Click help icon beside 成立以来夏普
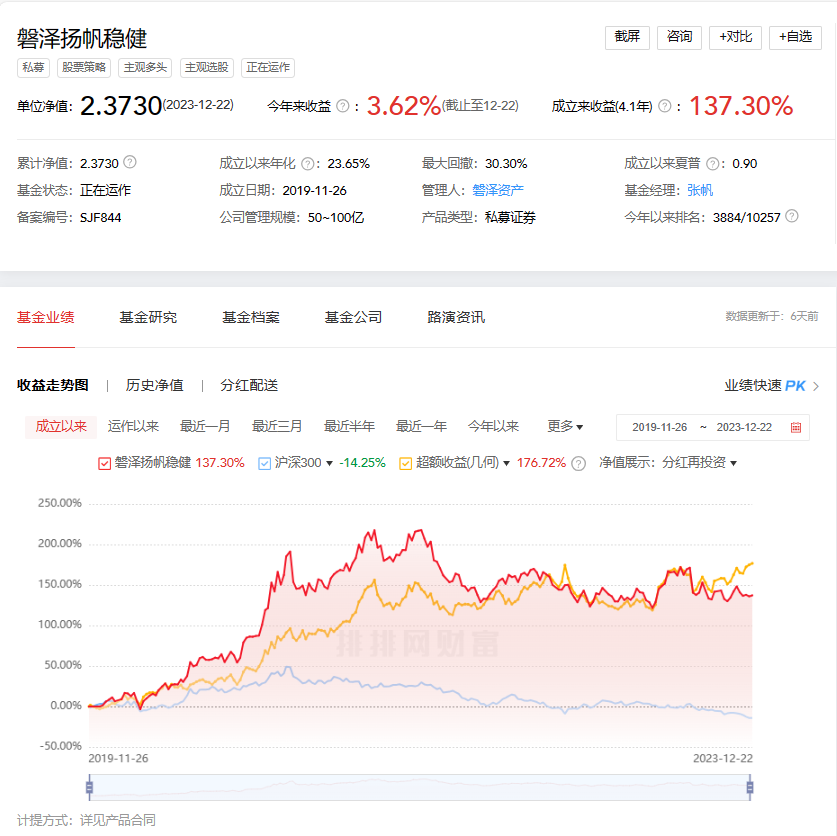 coord(713,163)
